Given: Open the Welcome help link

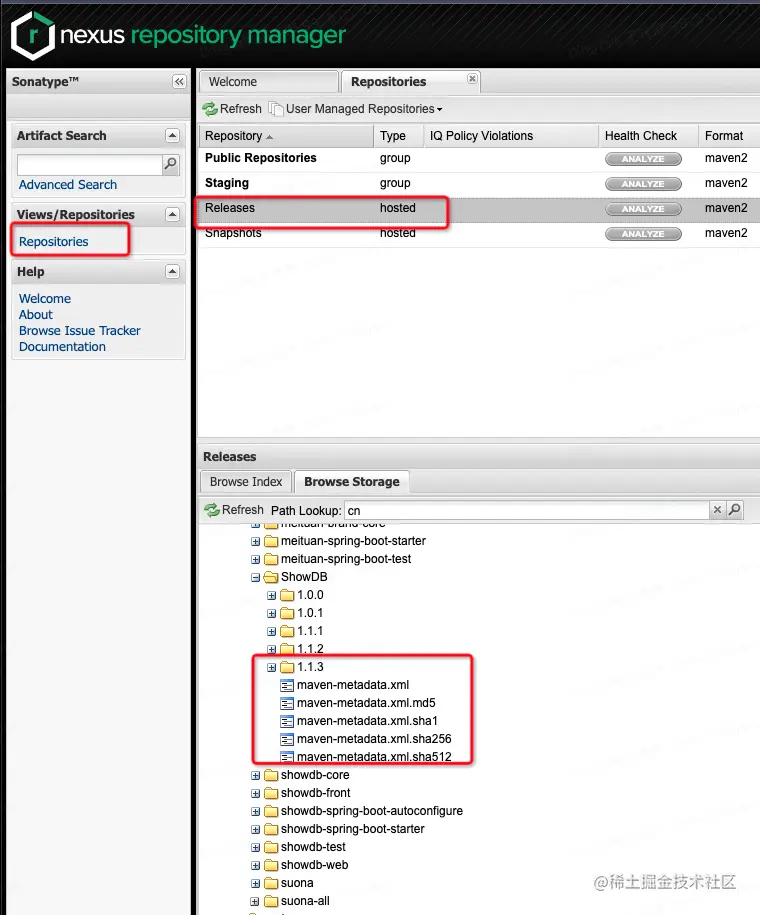Looking at the screenshot, I should tap(45, 299).
